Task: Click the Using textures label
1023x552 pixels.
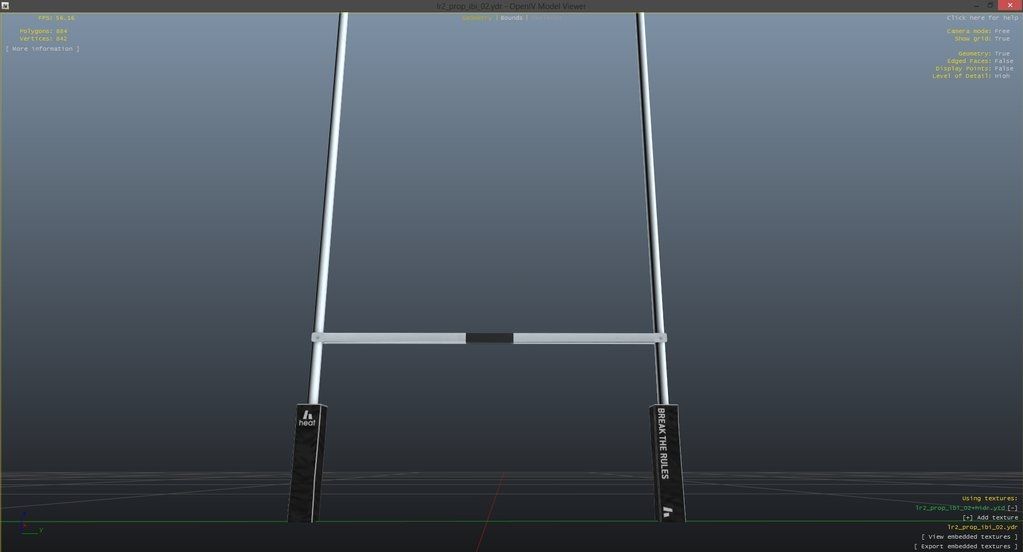Action: click(x=989, y=498)
